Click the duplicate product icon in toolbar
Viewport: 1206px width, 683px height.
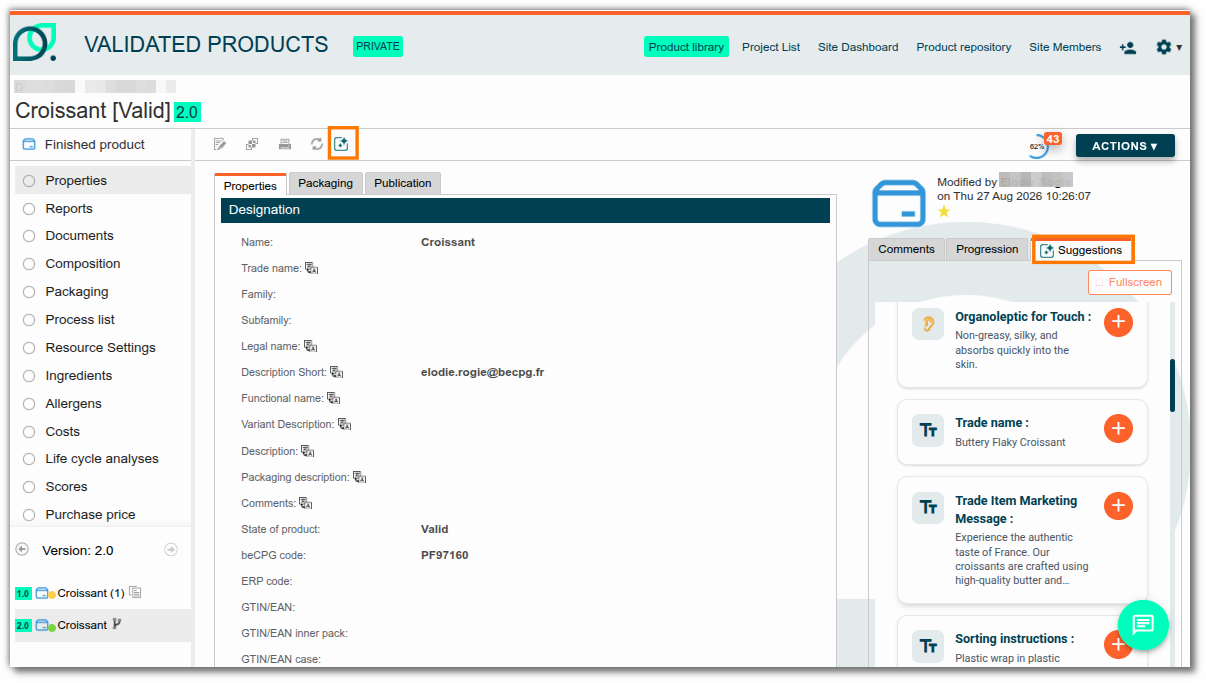coord(252,144)
